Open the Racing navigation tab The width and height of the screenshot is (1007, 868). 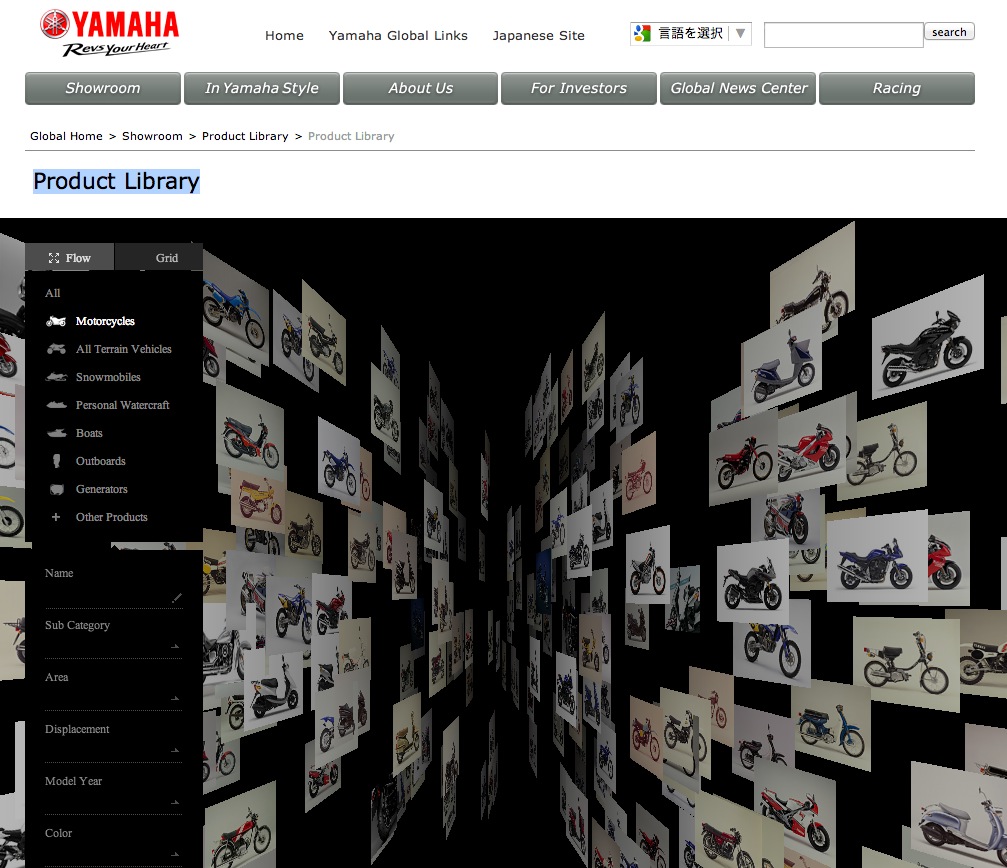tap(896, 88)
